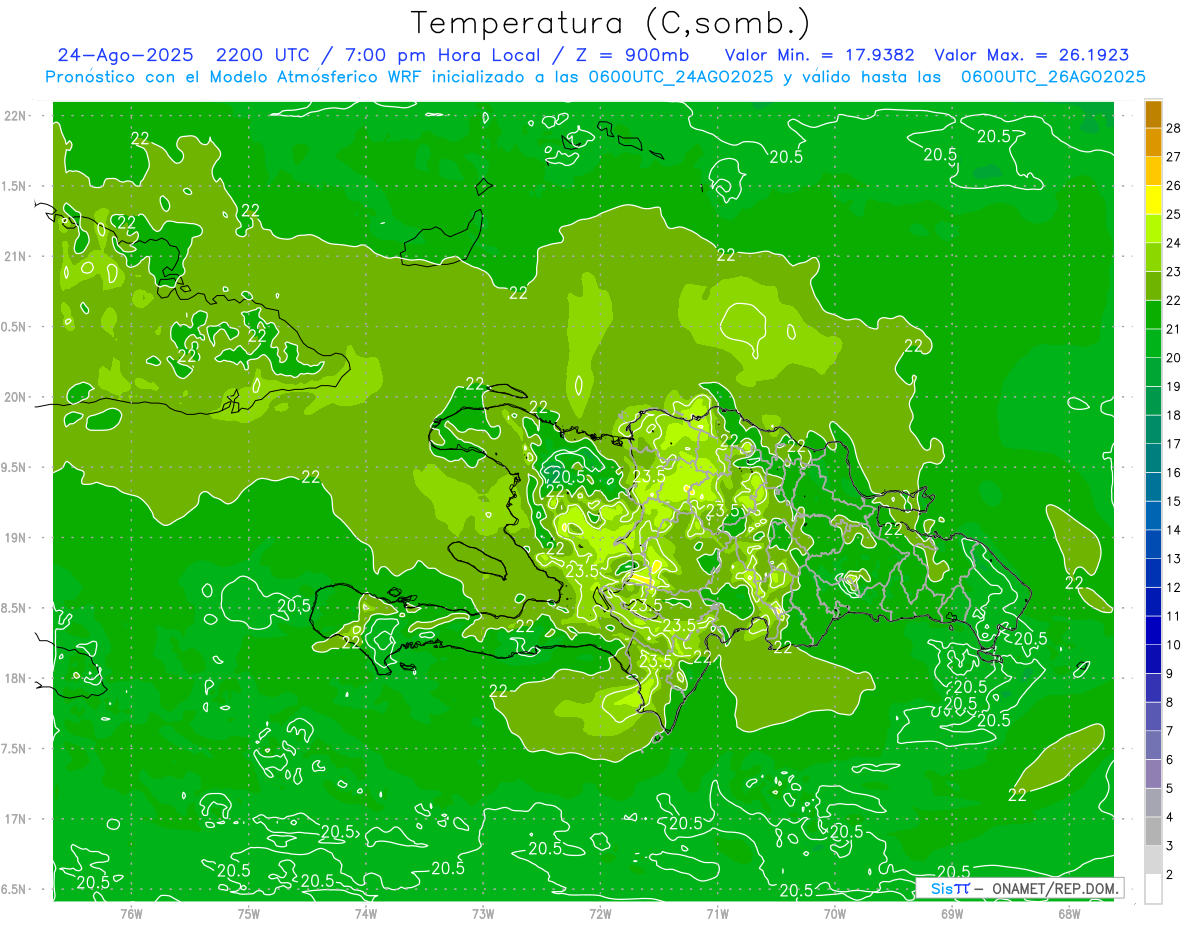Click legend scale number 28
Image resolution: width=1200 pixels, height=927 pixels.
tap(1174, 128)
